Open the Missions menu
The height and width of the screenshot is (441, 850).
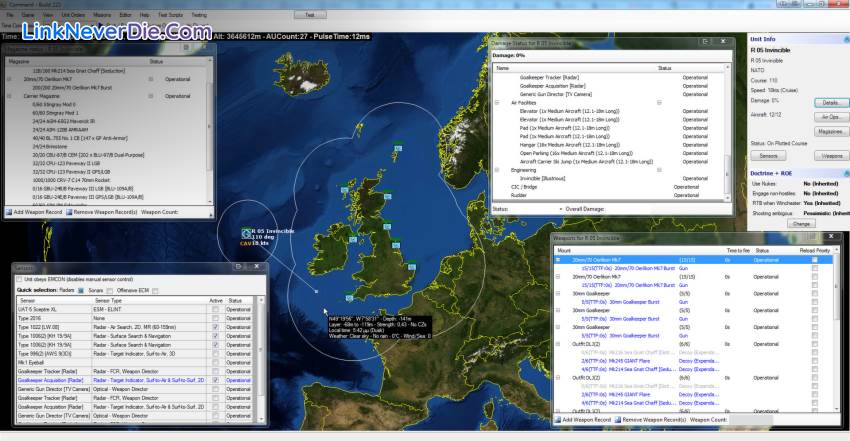pyautogui.click(x=102, y=15)
